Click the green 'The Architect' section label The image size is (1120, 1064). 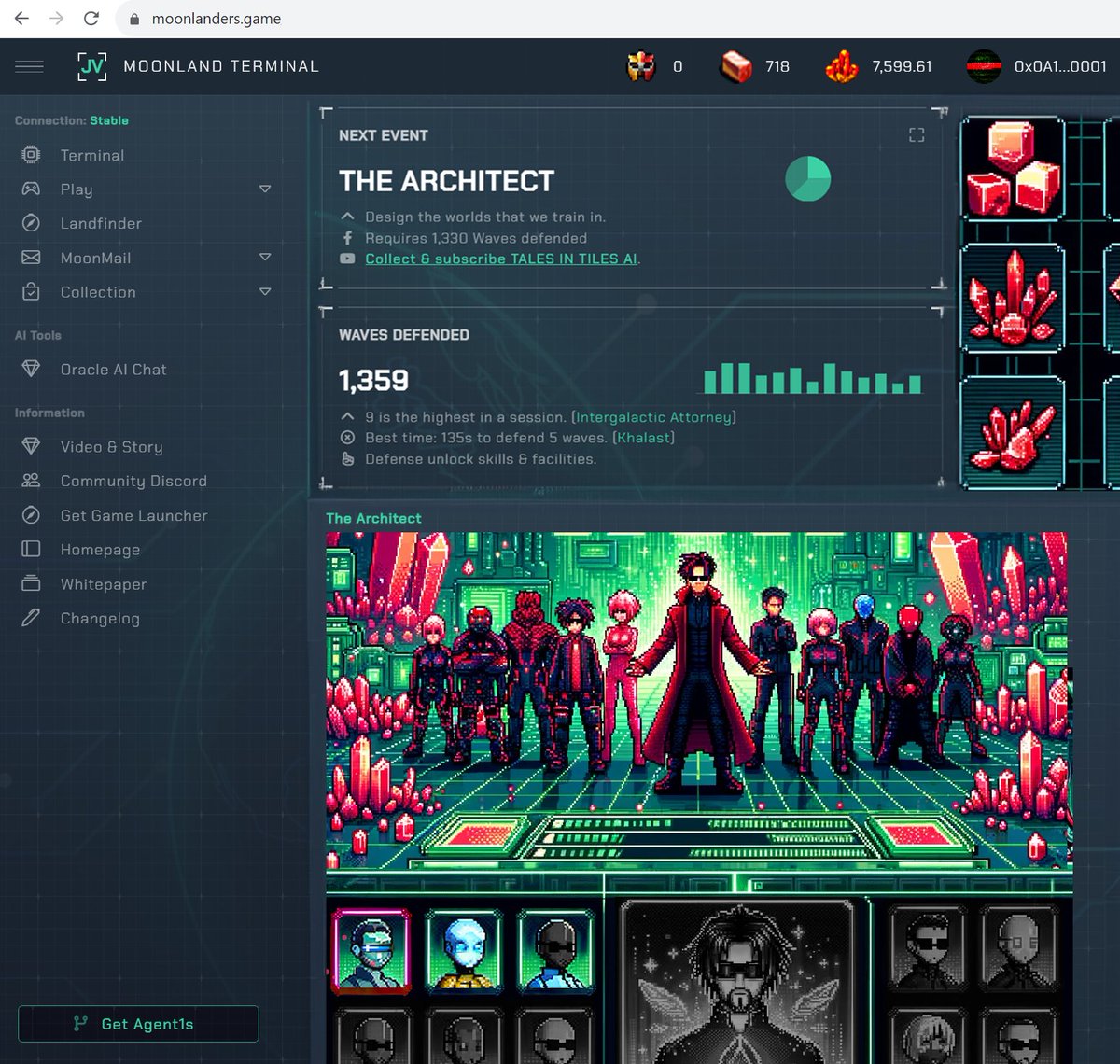pyautogui.click(x=373, y=518)
